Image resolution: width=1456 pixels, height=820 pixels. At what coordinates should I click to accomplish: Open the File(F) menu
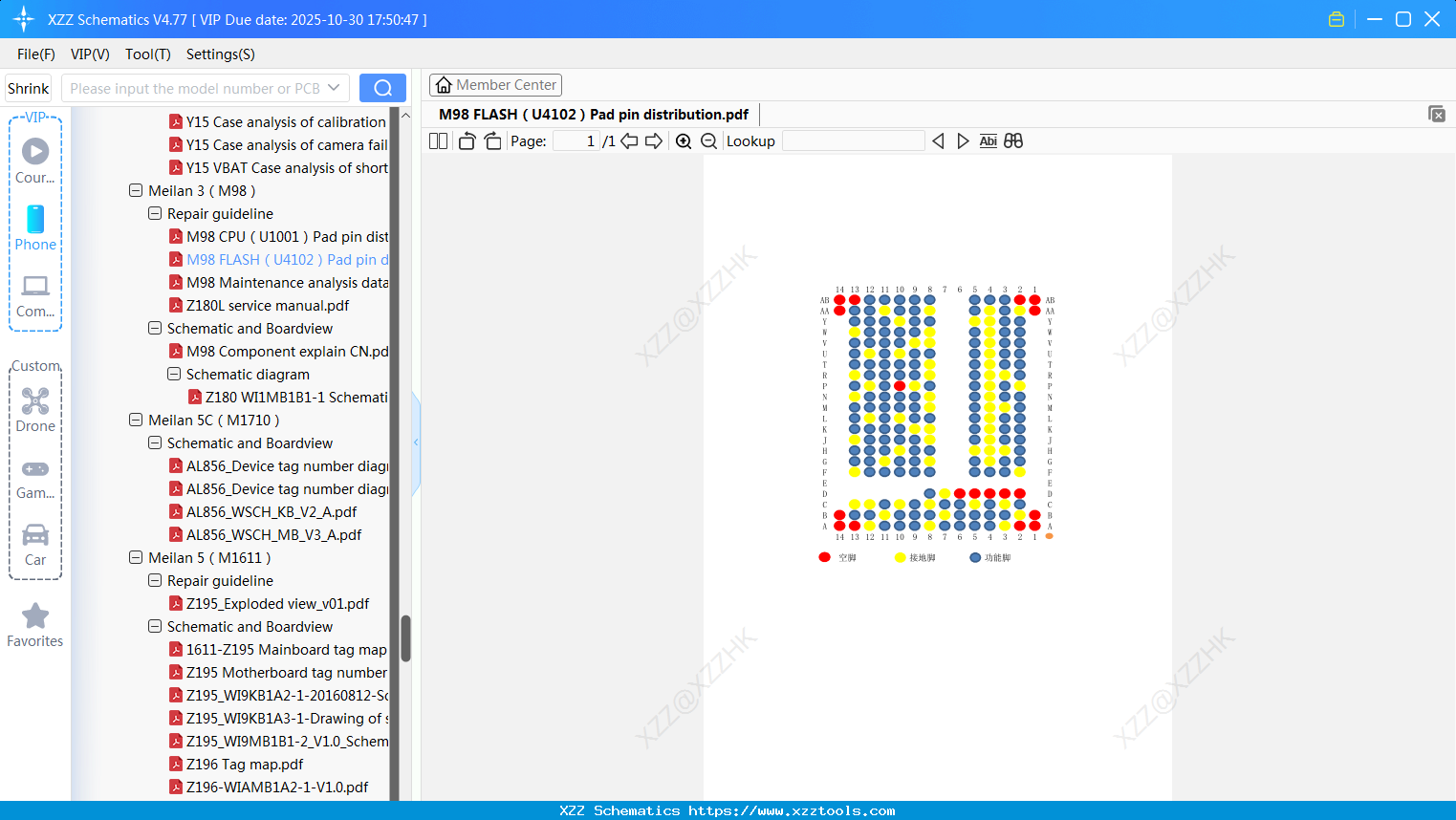click(36, 54)
